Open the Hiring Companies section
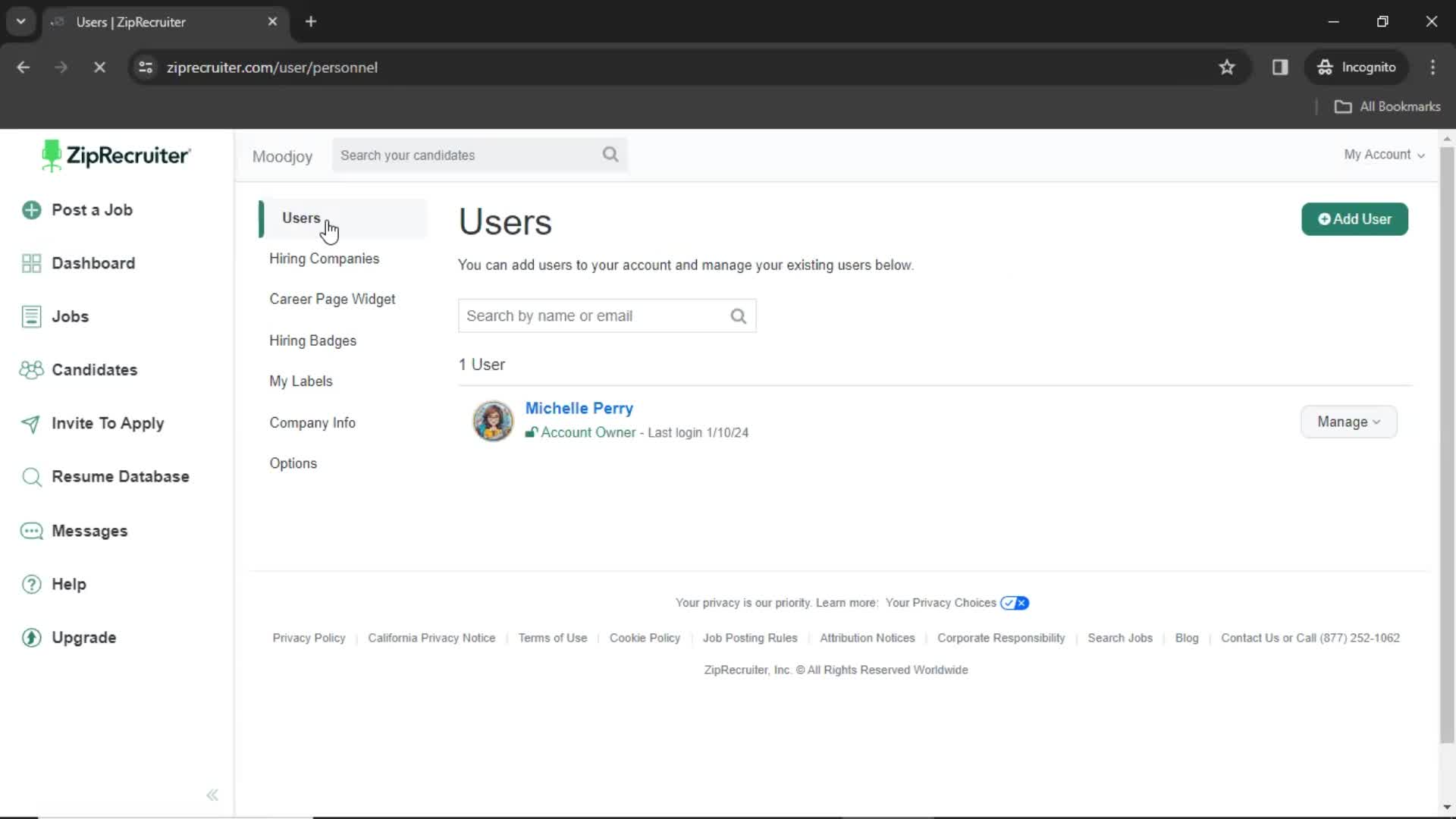The image size is (1456, 819). (324, 259)
